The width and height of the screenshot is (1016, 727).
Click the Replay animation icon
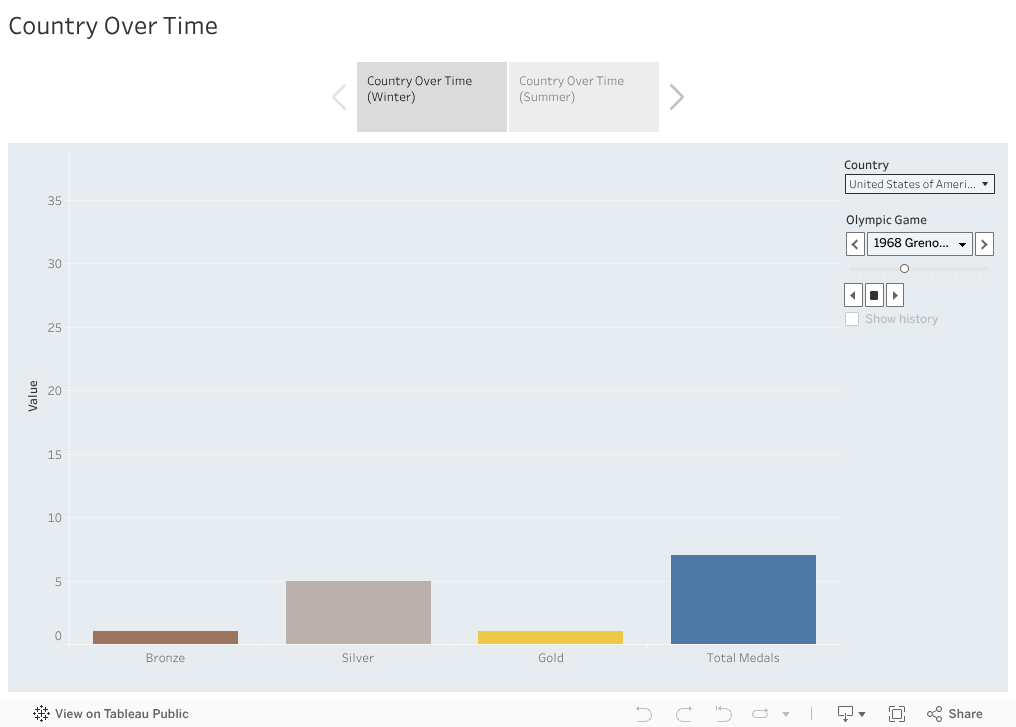(761, 714)
